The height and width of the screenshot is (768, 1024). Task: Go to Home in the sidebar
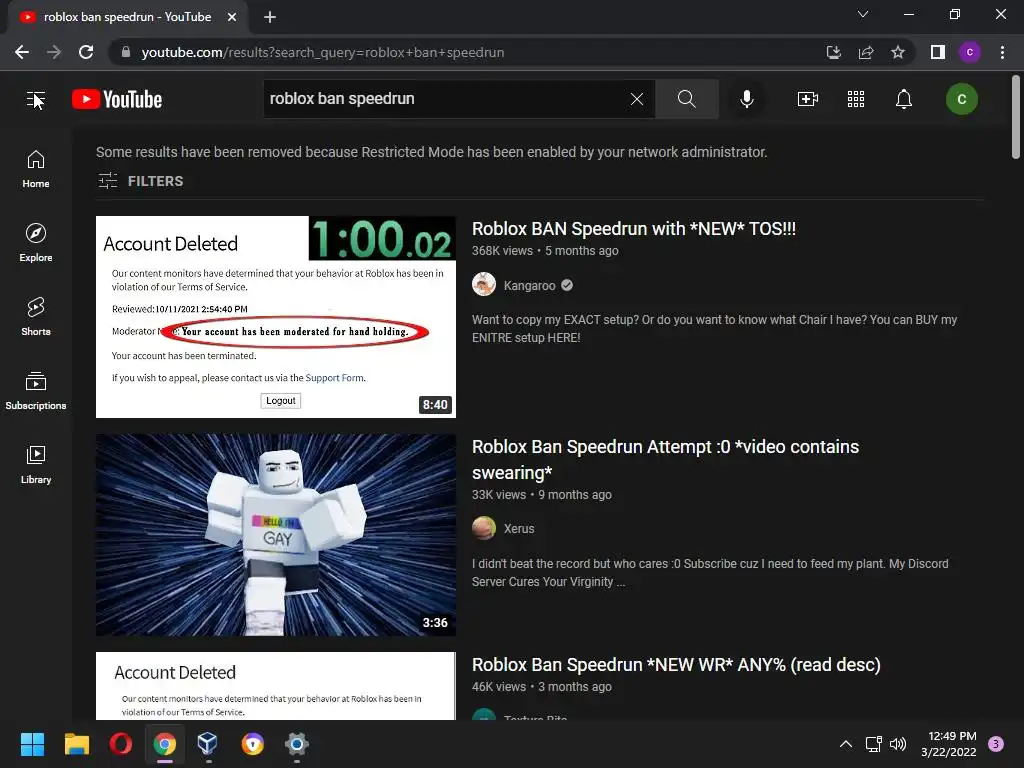(x=36, y=169)
